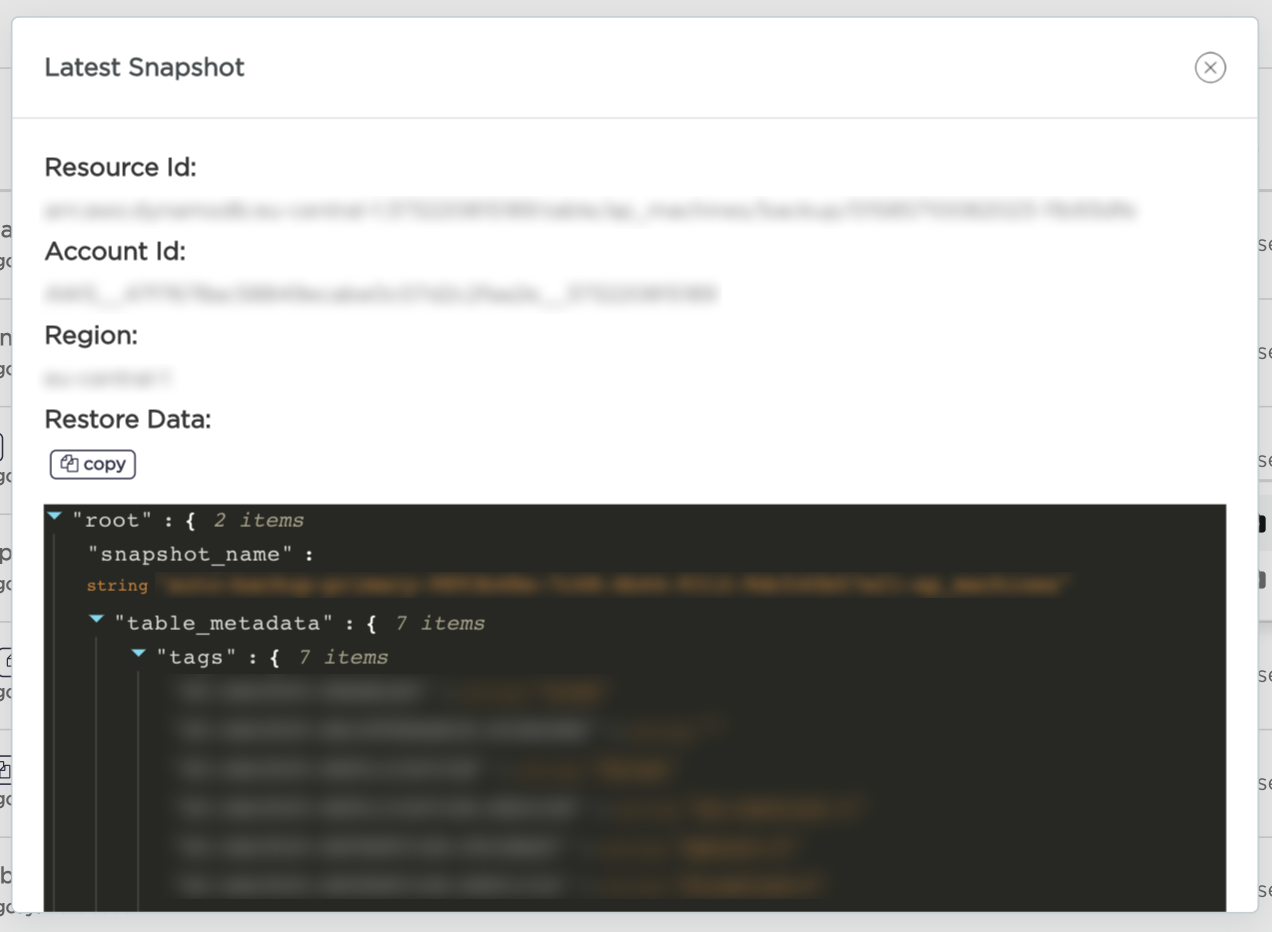The image size is (1272, 932).
Task: Select the blurred Resource Id value
Action: [590, 211]
